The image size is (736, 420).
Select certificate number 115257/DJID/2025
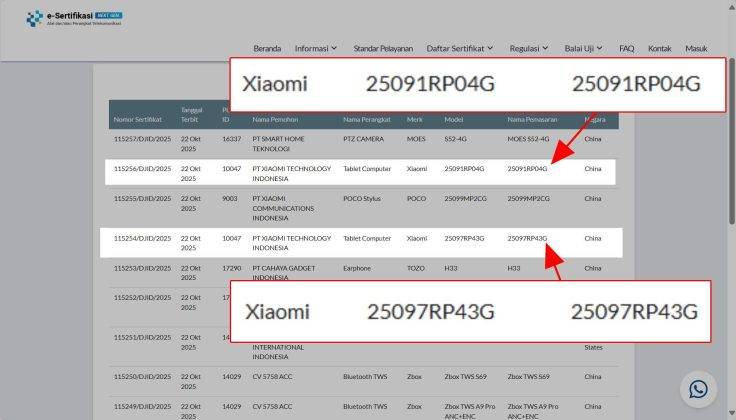click(x=142, y=139)
